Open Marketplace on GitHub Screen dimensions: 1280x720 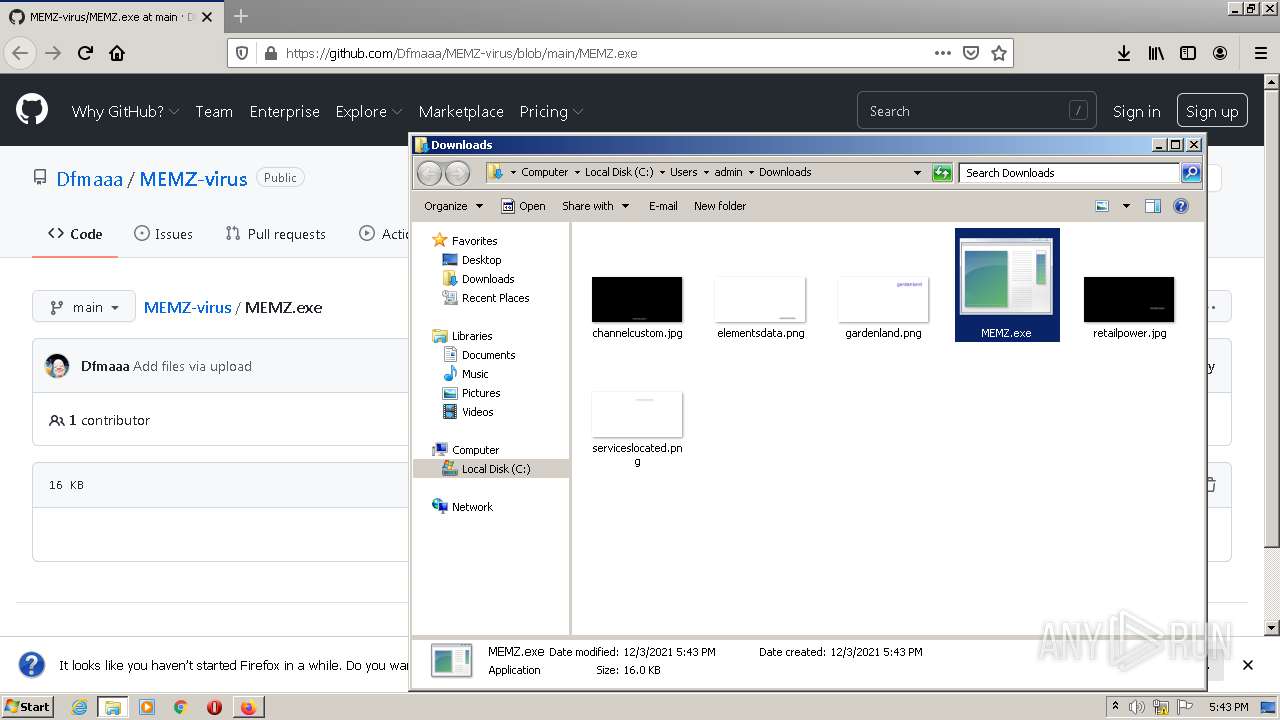[461, 111]
